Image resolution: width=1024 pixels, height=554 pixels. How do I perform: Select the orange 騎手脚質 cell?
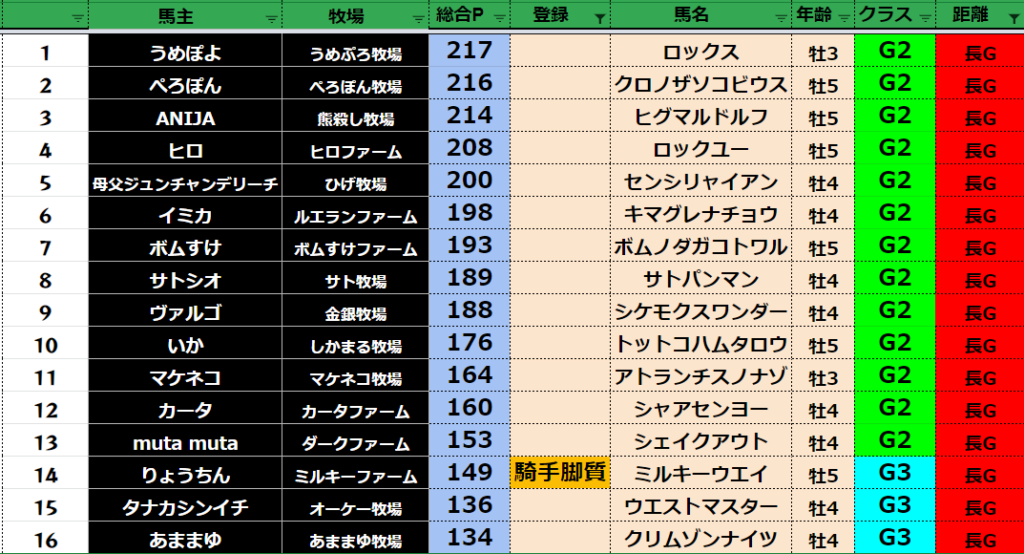(x=560, y=473)
